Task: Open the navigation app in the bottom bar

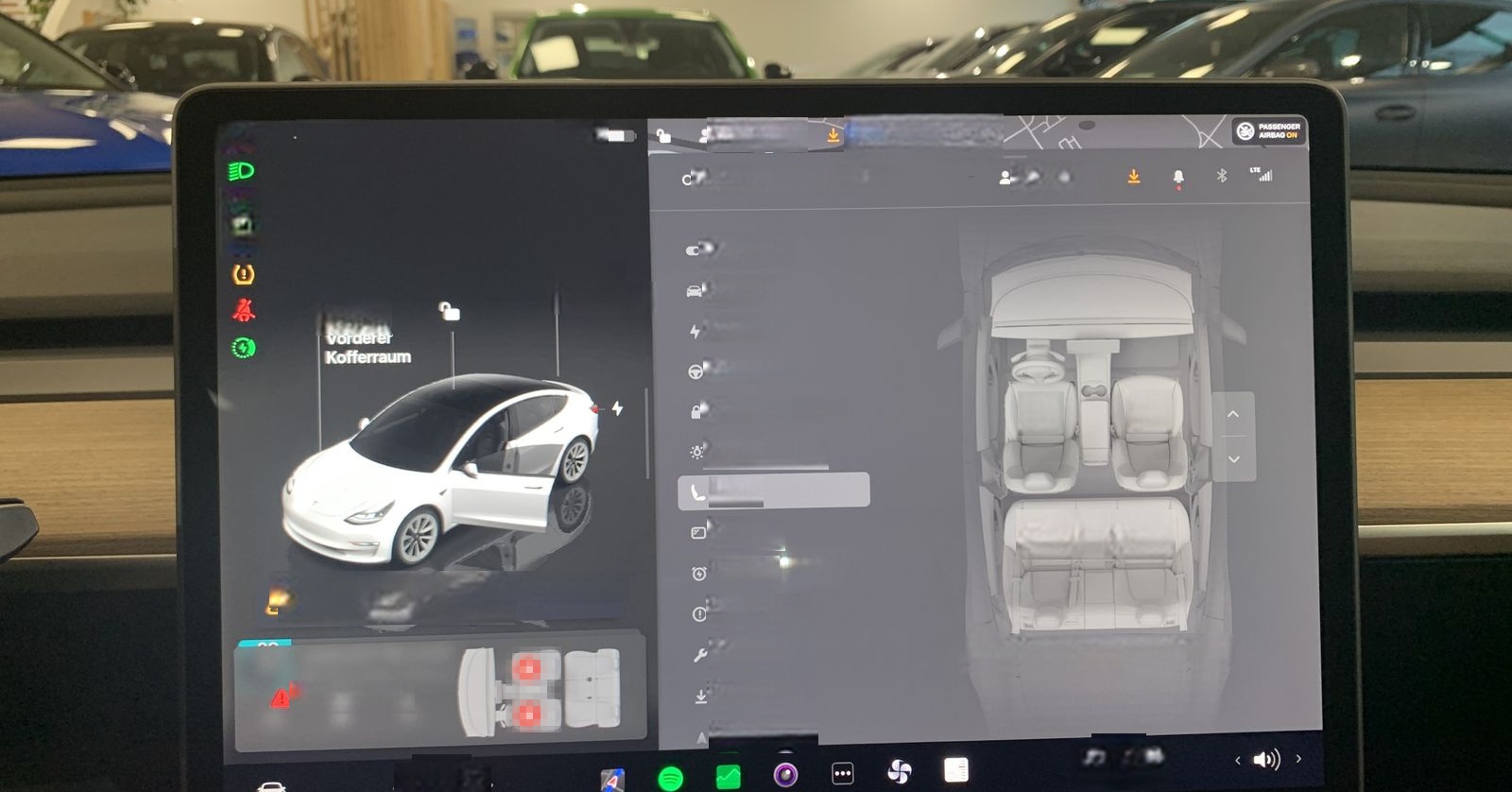Action: 612,780
